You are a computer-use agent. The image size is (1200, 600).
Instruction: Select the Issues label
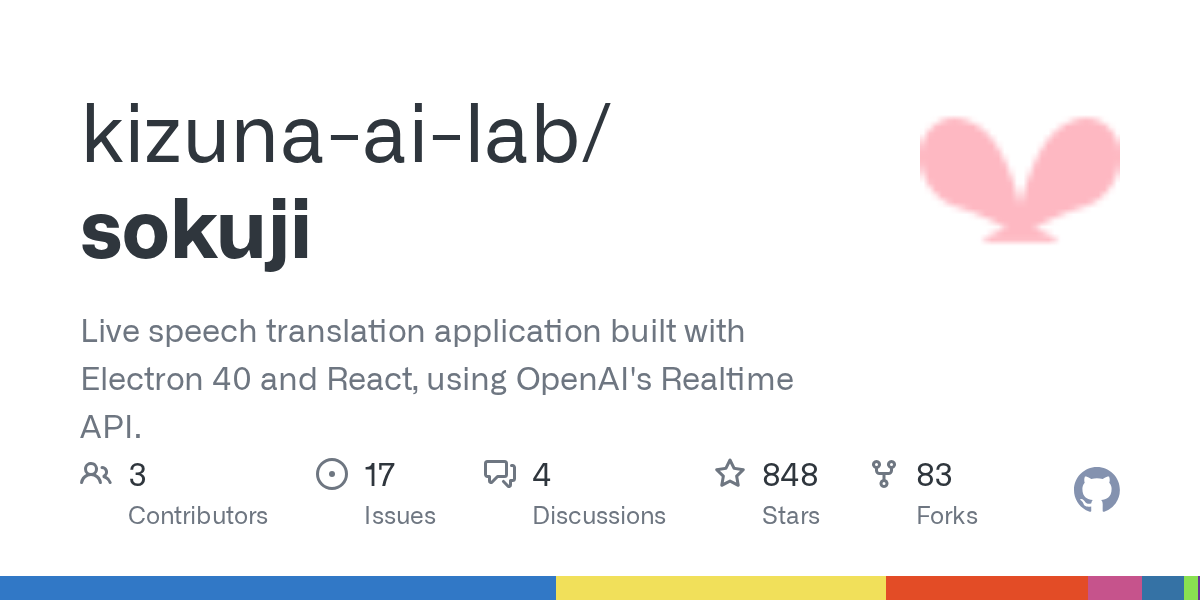(400, 516)
